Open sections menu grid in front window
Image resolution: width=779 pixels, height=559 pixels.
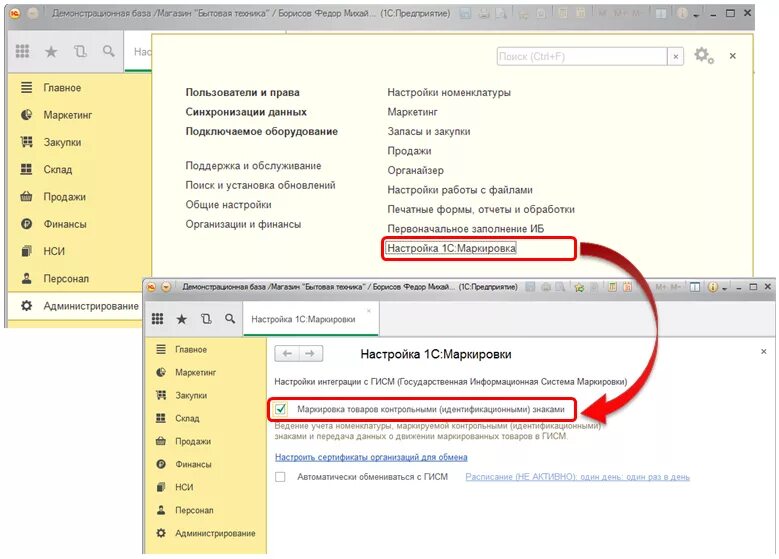[157, 319]
